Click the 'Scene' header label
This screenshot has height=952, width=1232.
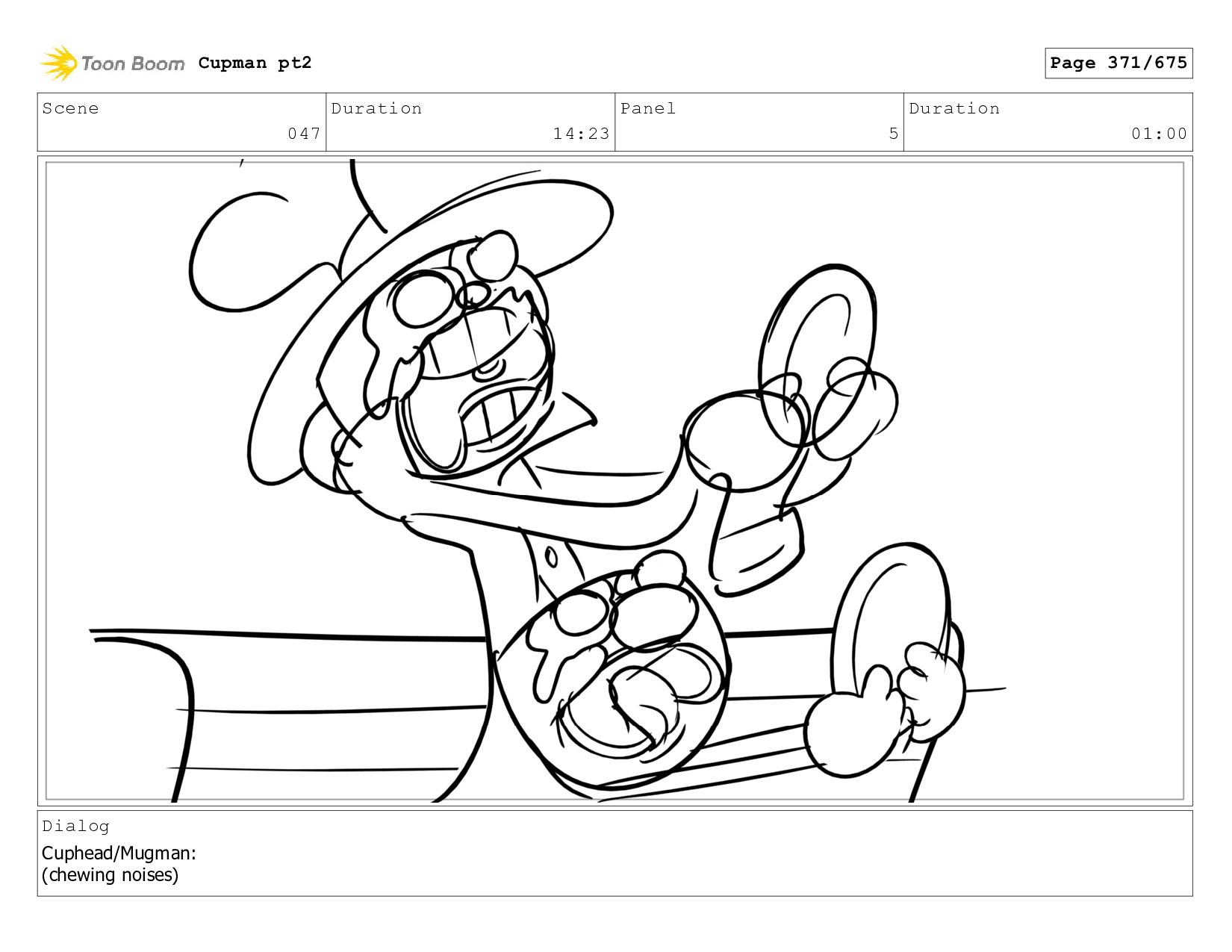click(70, 108)
